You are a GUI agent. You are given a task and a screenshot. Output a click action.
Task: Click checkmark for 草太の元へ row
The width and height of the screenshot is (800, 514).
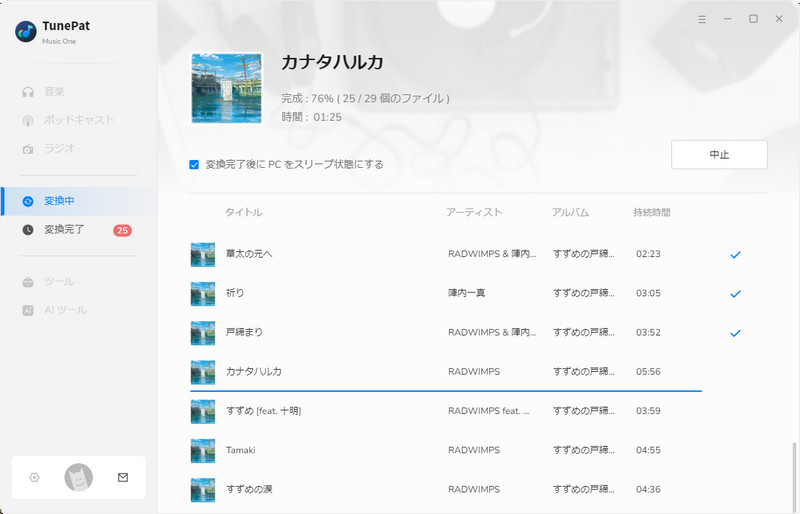pyautogui.click(x=735, y=254)
